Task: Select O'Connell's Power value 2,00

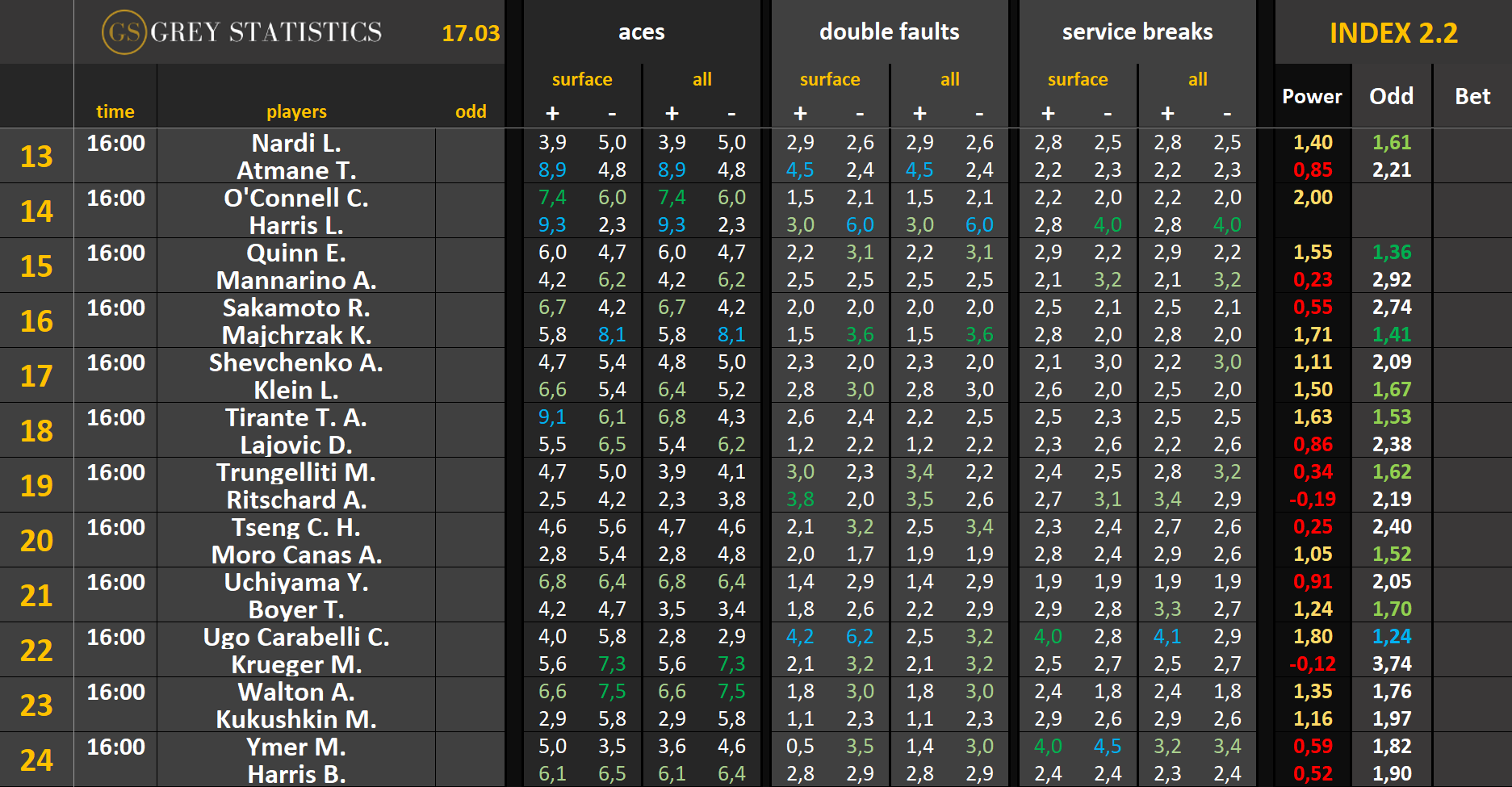Action: 1313,198
